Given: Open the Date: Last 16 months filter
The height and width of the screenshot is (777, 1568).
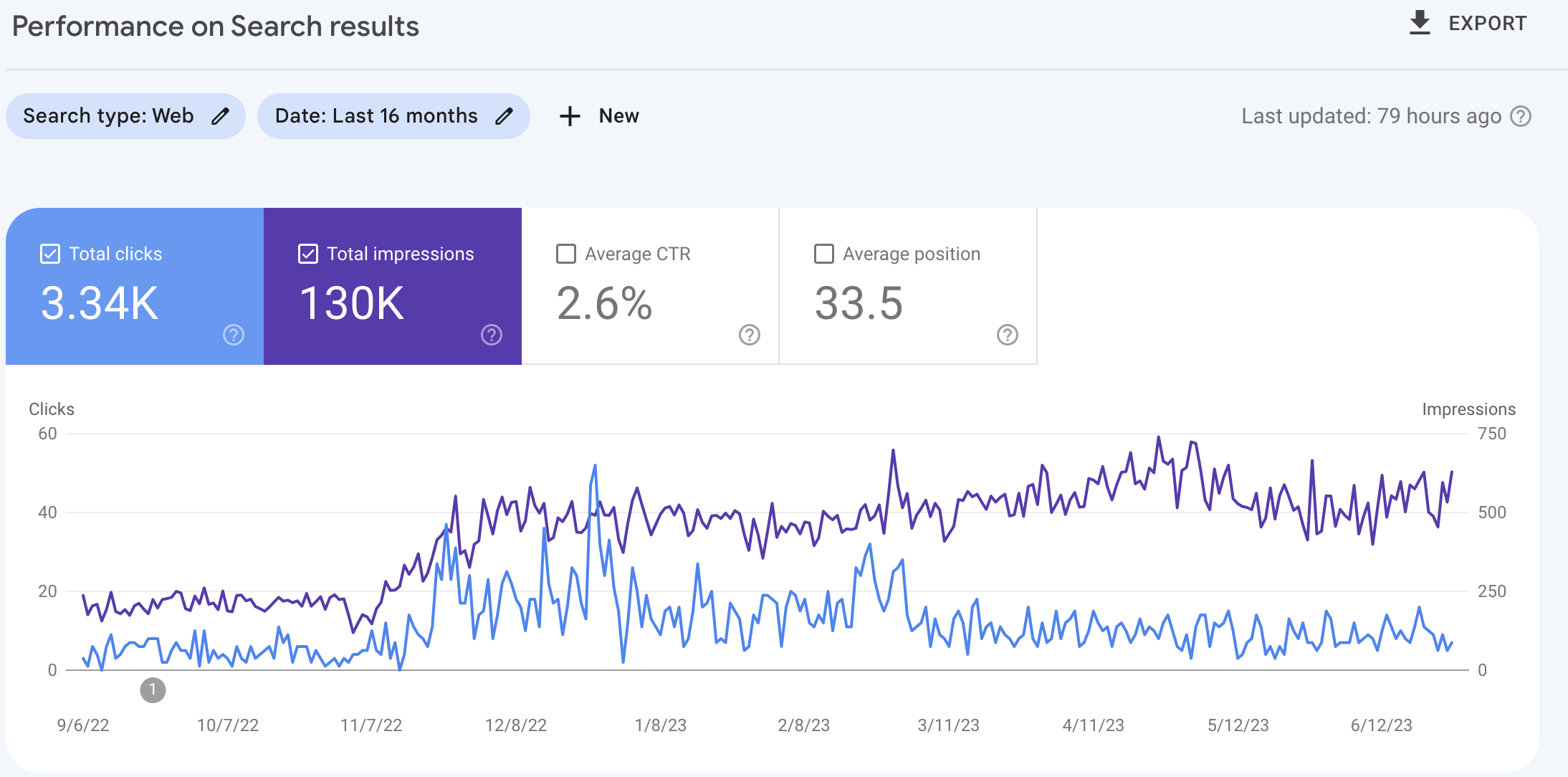Looking at the screenshot, I should [376, 116].
